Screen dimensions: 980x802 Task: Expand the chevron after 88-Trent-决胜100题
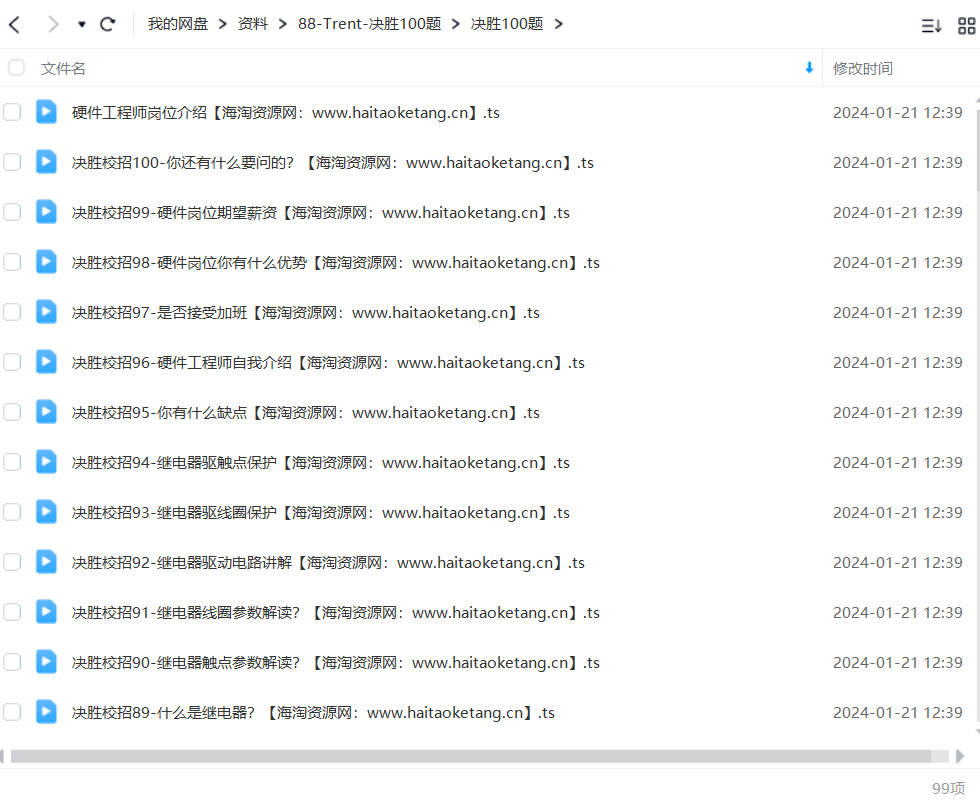[456, 24]
